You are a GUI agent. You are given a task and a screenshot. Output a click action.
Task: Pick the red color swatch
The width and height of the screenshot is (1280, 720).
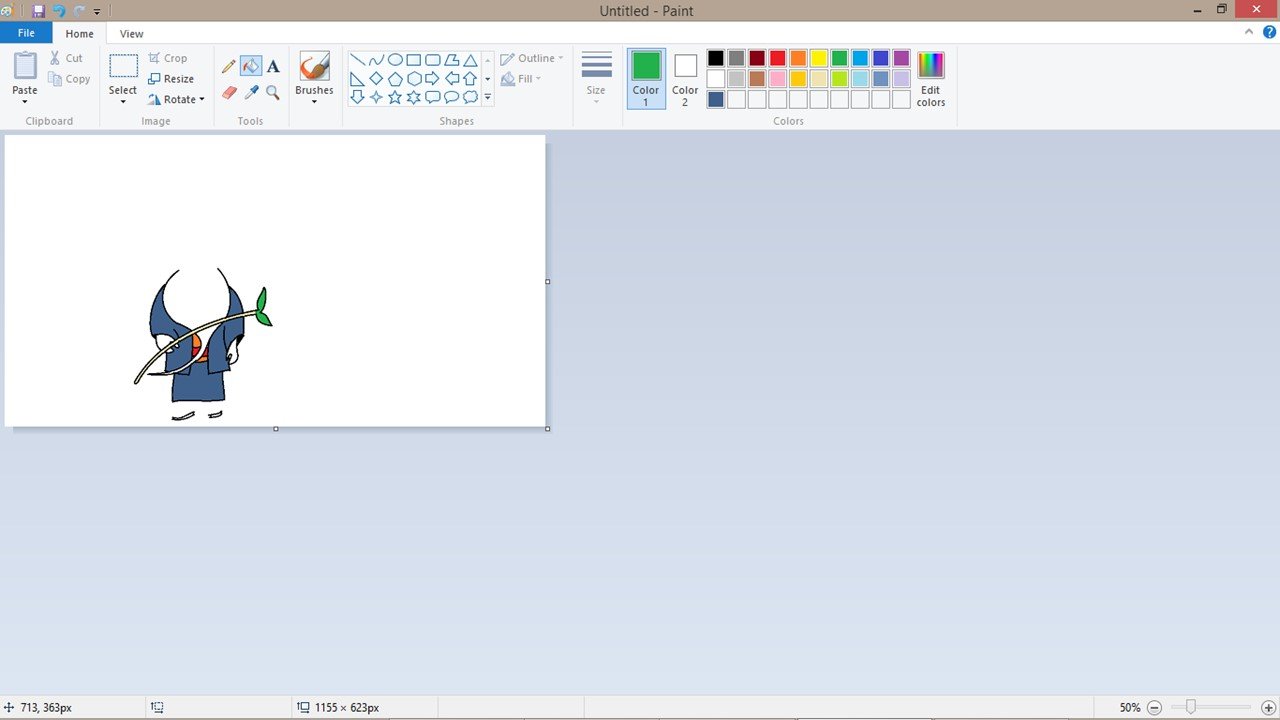tap(778, 58)
